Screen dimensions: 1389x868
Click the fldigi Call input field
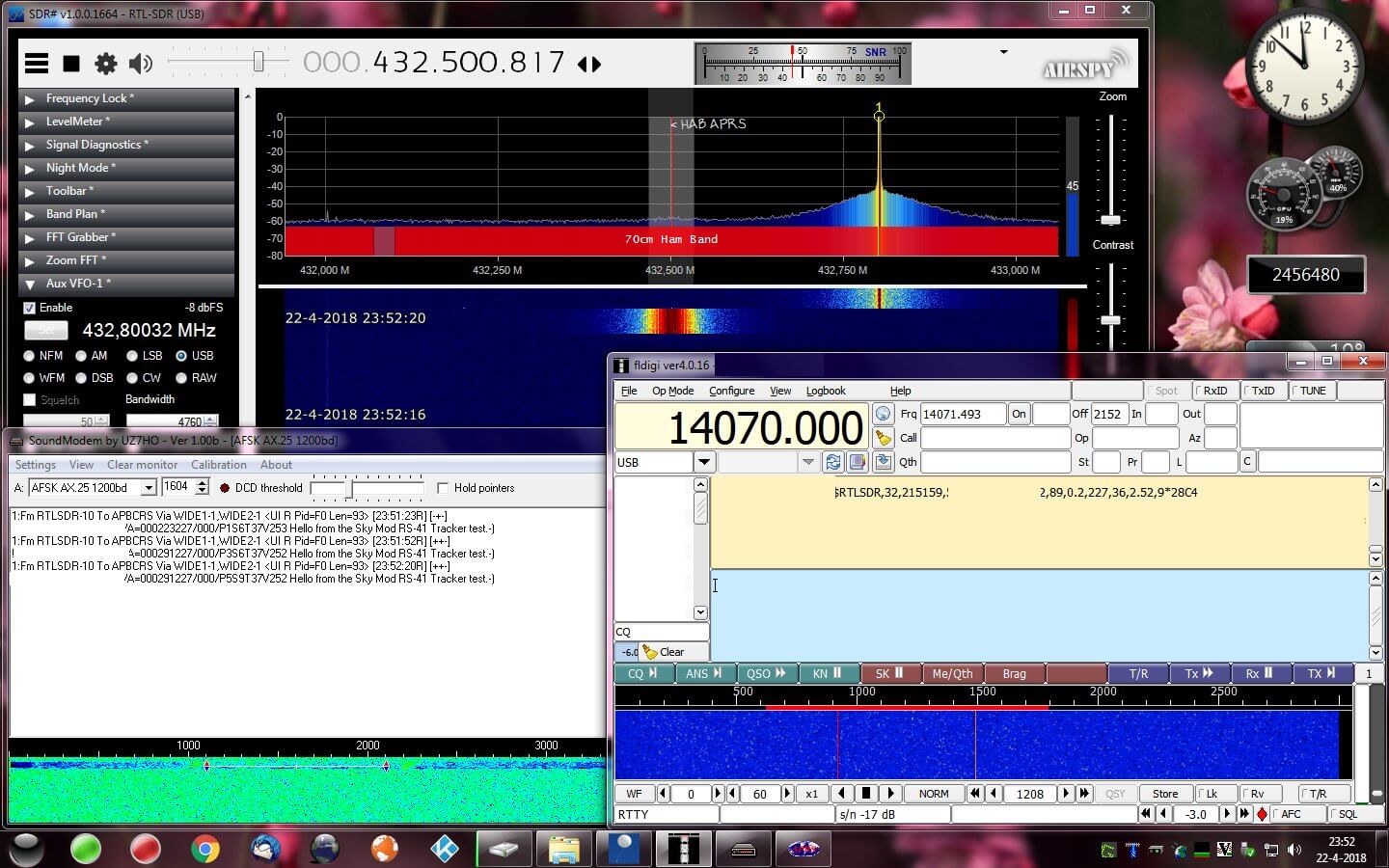coord(995,438)
